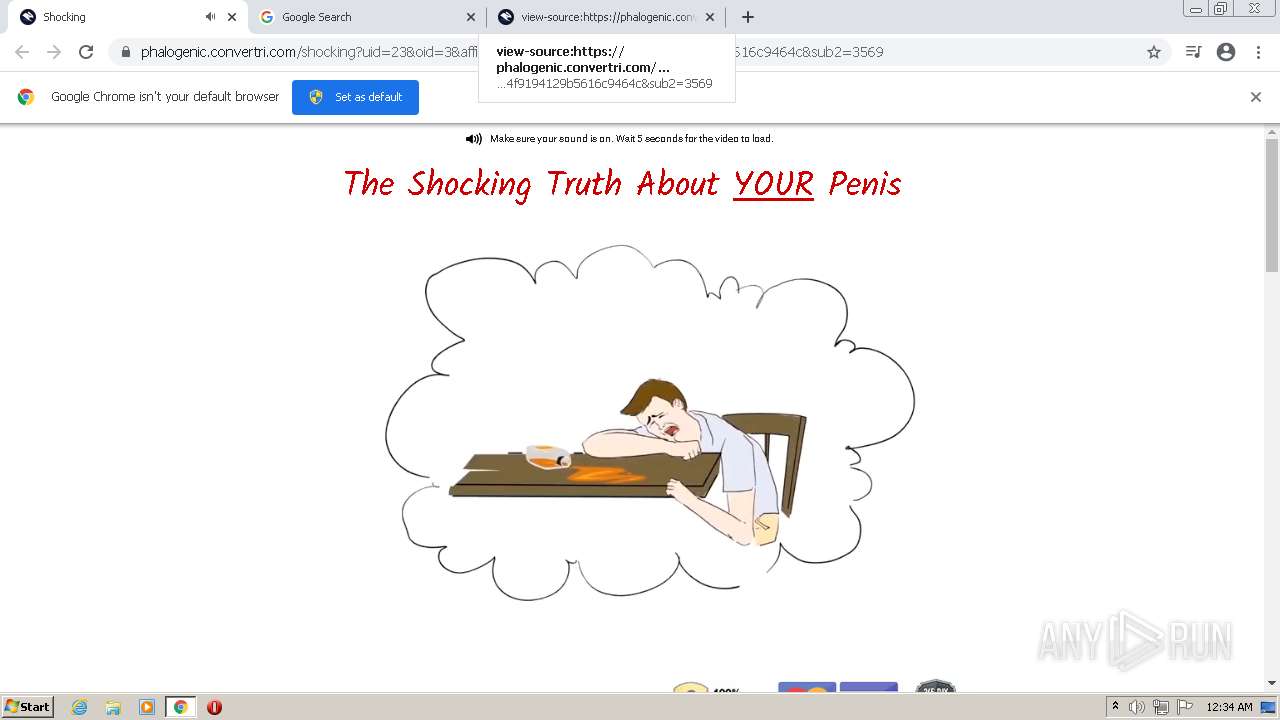Click the Shocking Truth headline
Viewport: 1280px width, 720px height.
tap(622, 183)
